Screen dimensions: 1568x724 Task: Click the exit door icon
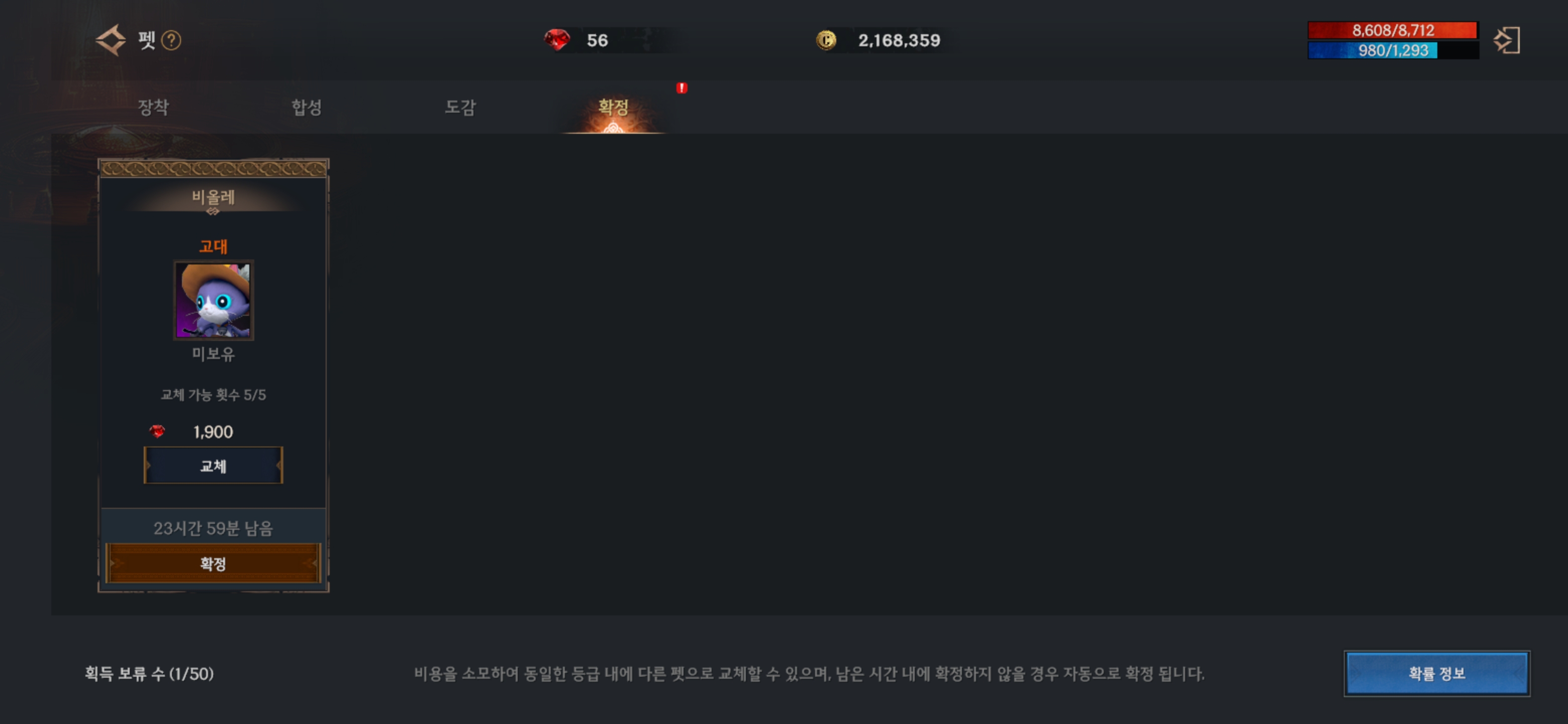[x=1507, y=40]
